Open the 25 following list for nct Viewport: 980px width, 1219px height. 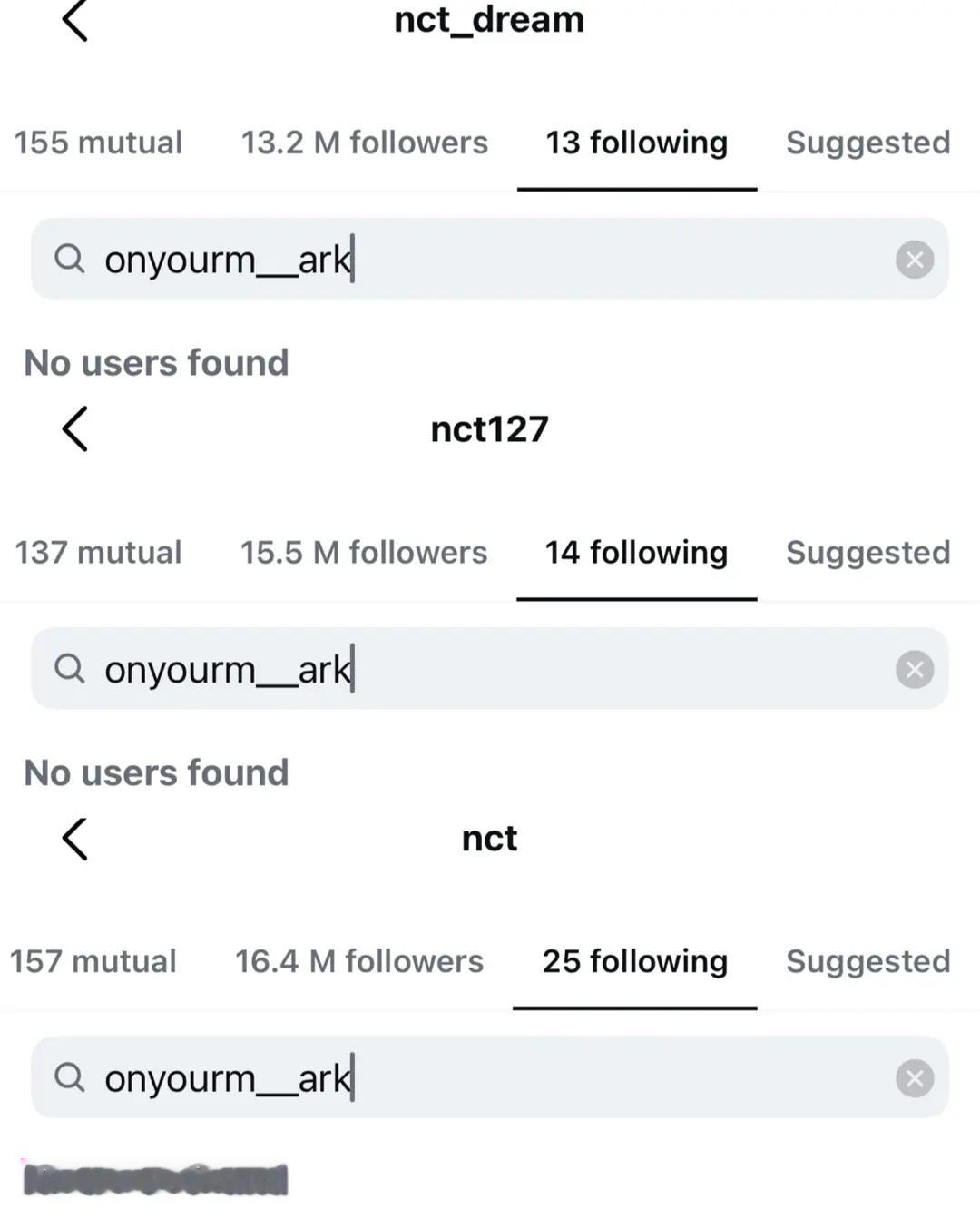(635, 961)
